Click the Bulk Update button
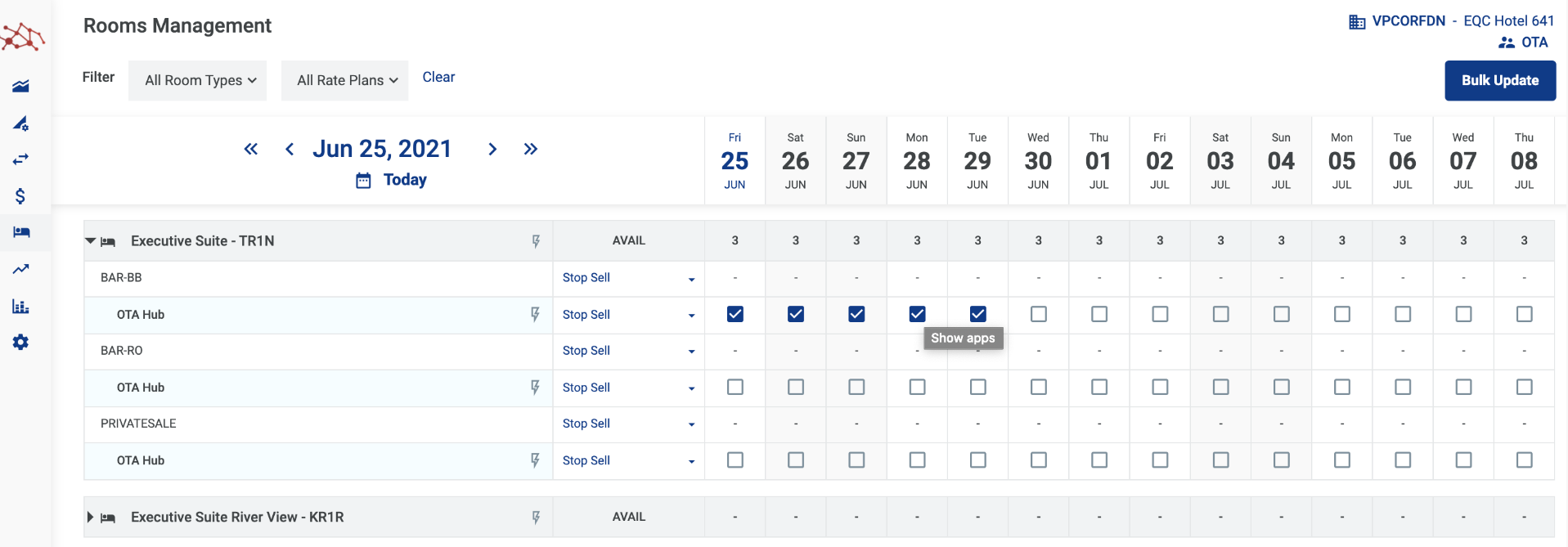Screen dimensions: 1568x547 pos(1500,80)
